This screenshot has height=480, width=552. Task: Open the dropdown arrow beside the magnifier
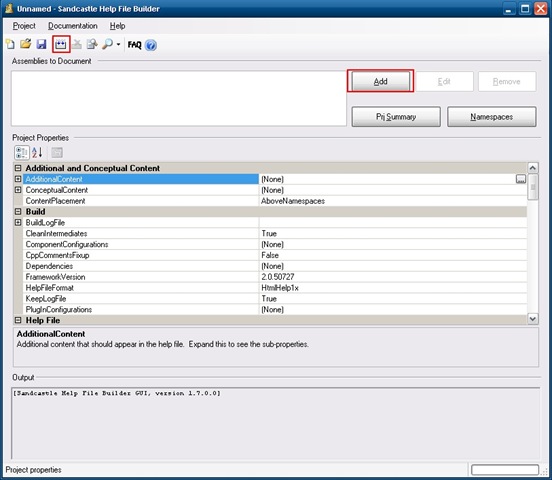[x=118, y=44]
